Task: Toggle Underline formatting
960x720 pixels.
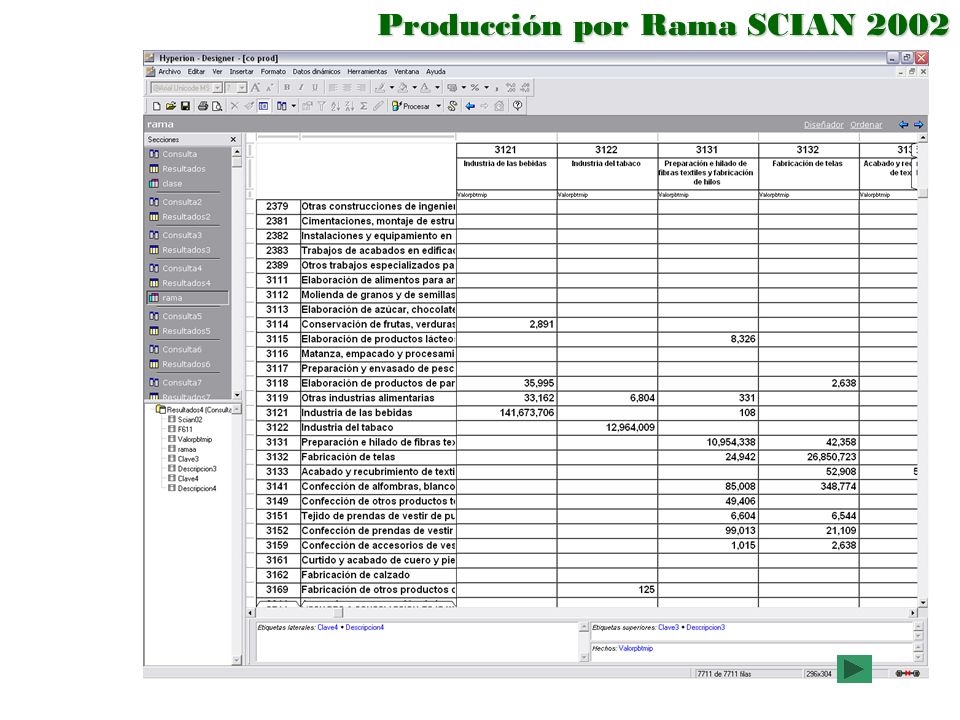Action: pyautogui.click(x=315, y=88)
